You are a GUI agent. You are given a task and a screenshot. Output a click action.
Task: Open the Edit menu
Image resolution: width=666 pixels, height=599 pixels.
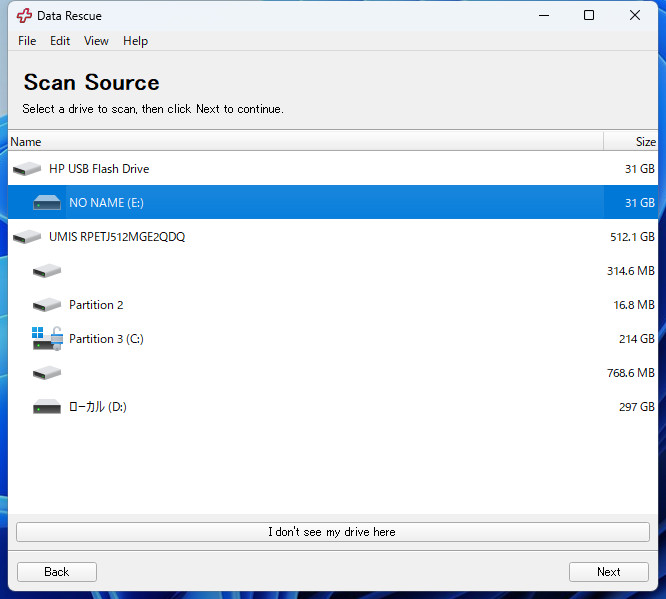coord(60,41)
